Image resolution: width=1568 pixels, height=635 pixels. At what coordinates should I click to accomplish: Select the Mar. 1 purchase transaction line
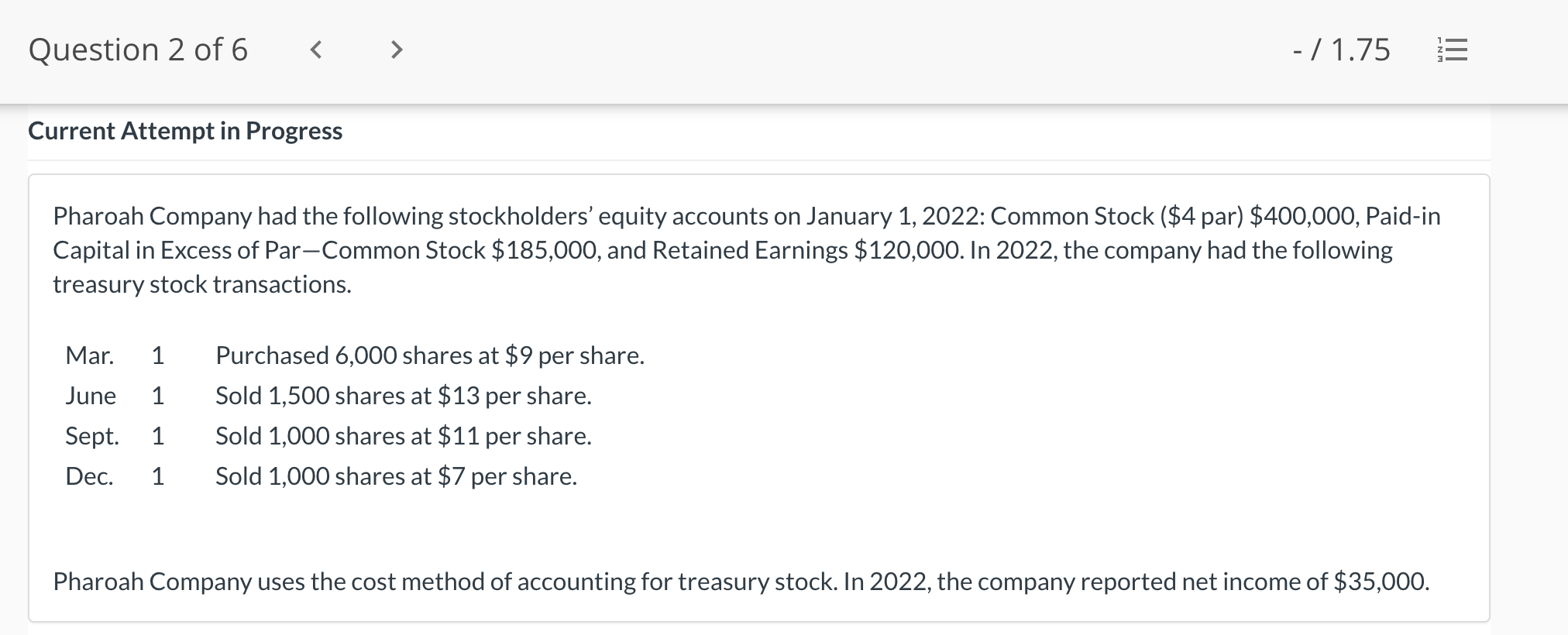[x=354, y=355]
